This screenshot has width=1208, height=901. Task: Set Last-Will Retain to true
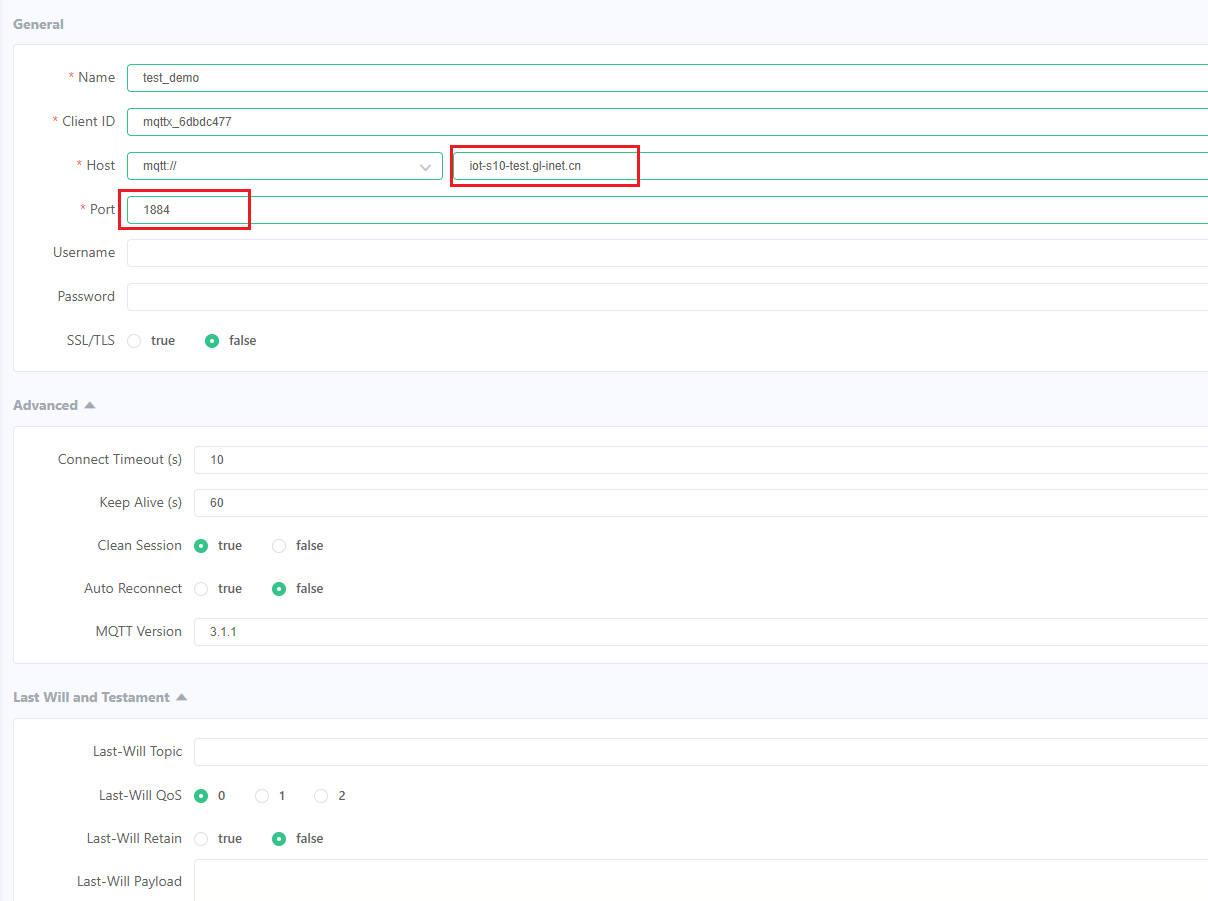pos(201,839)
